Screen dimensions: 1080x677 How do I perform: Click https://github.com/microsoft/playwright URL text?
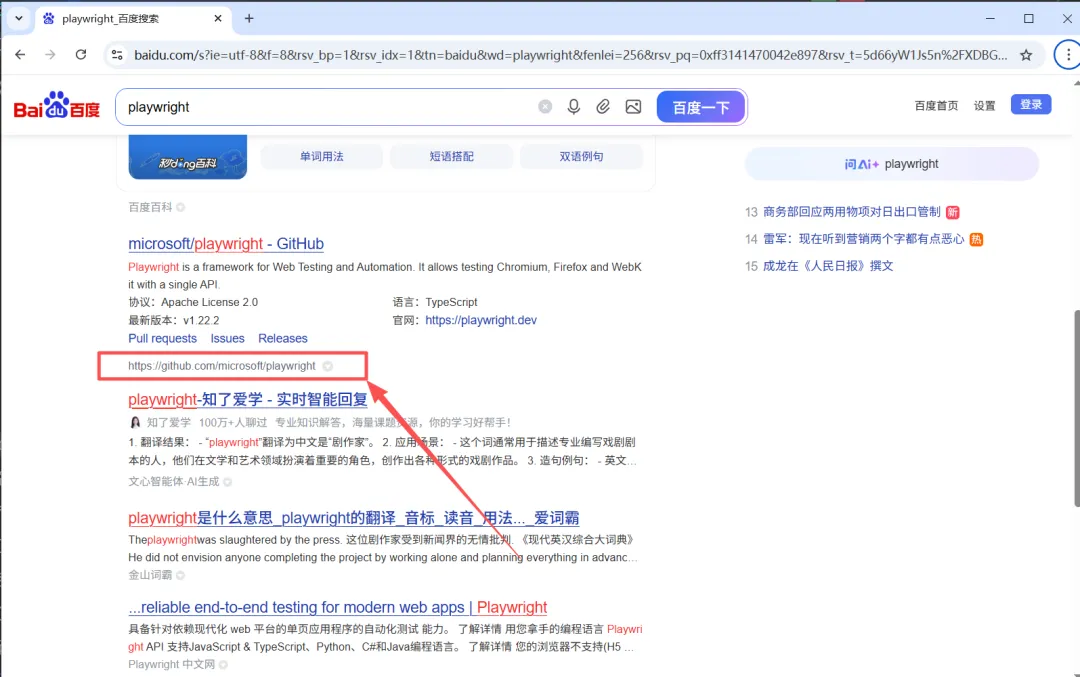(x=222, y=366)
